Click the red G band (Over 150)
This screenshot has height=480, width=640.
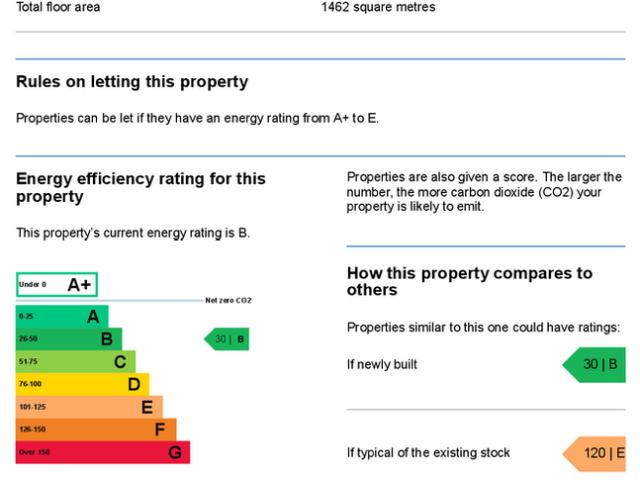tap(103, 452)
